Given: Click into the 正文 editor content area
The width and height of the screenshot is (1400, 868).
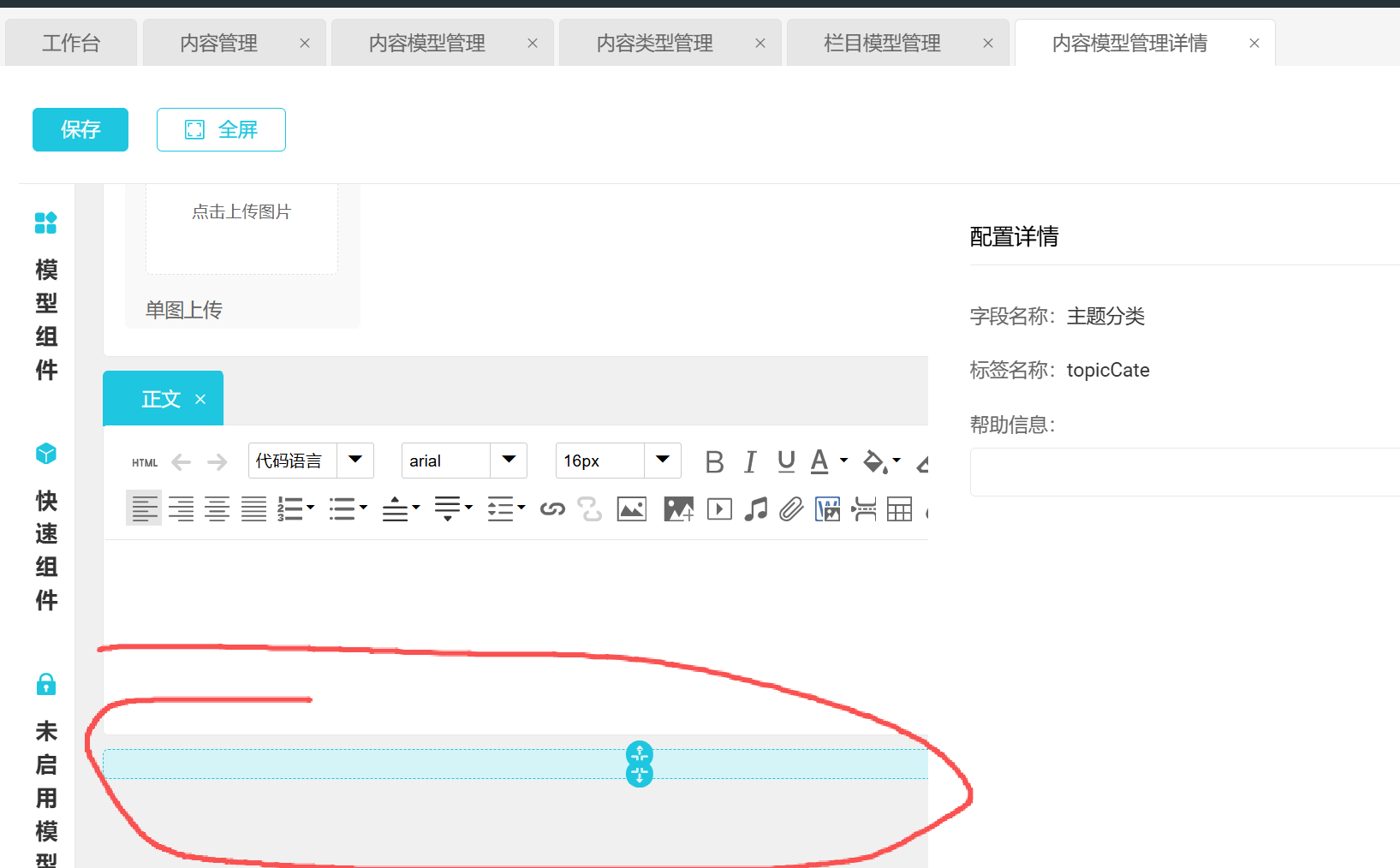Looking at the screenshot, I should click(515, 637).
